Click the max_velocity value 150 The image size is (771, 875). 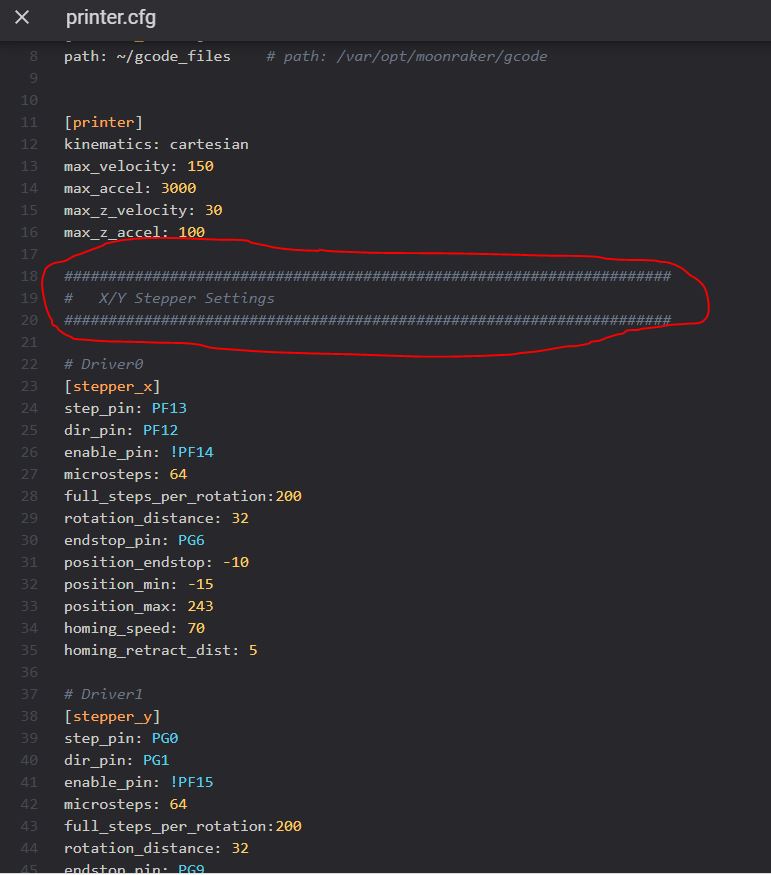pos(200,166)
